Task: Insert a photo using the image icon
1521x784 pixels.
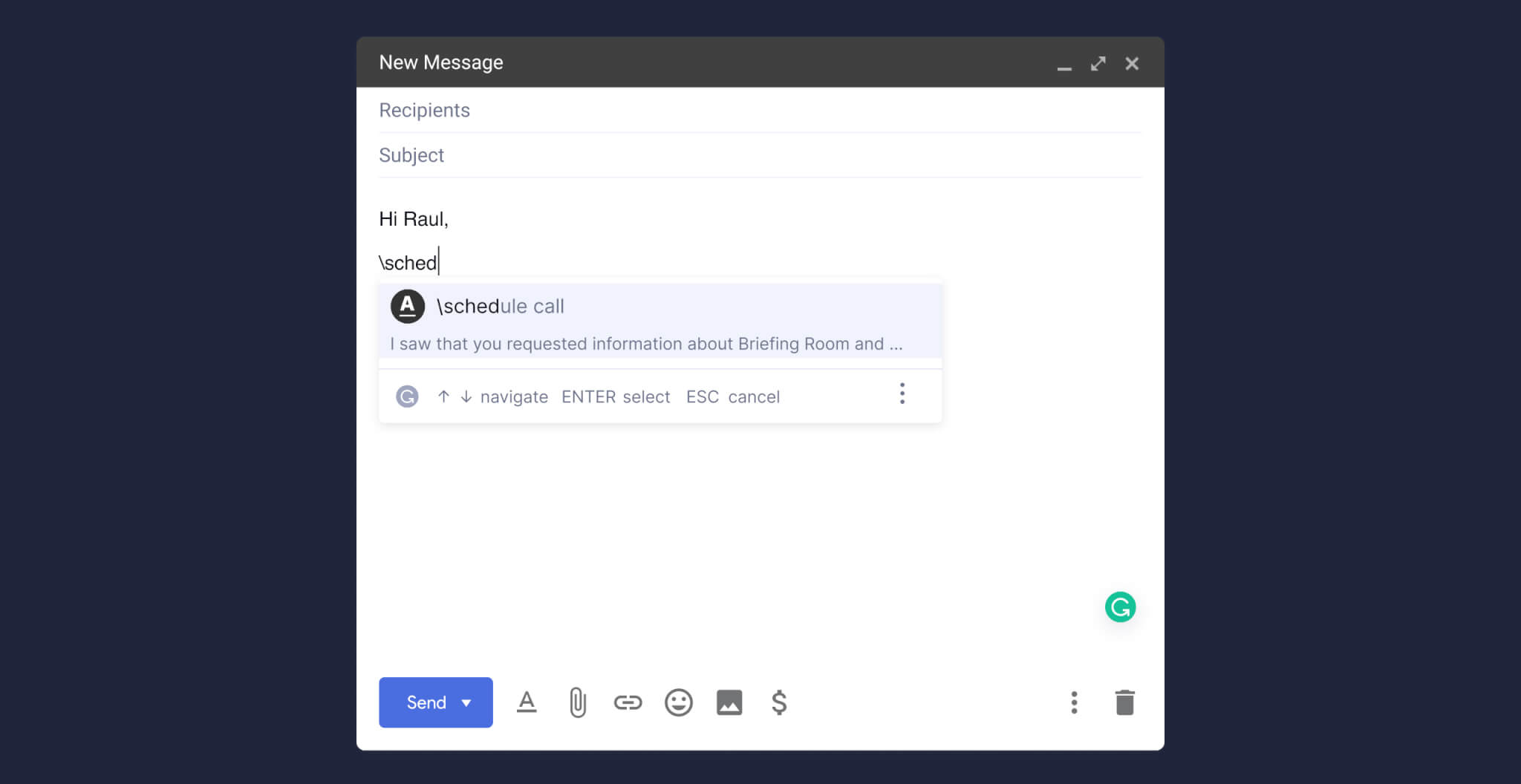Action: 729,702
